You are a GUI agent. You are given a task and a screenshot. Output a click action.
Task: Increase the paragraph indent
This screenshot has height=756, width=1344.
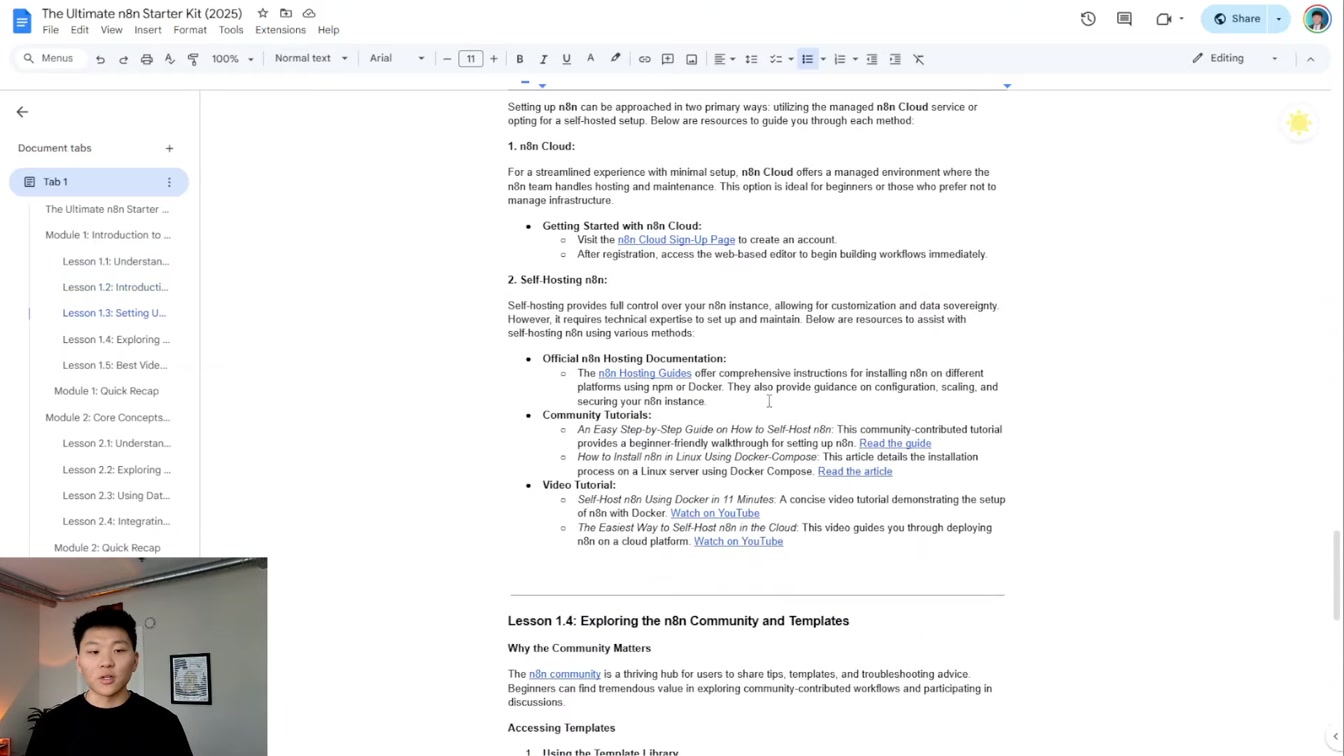895,59
